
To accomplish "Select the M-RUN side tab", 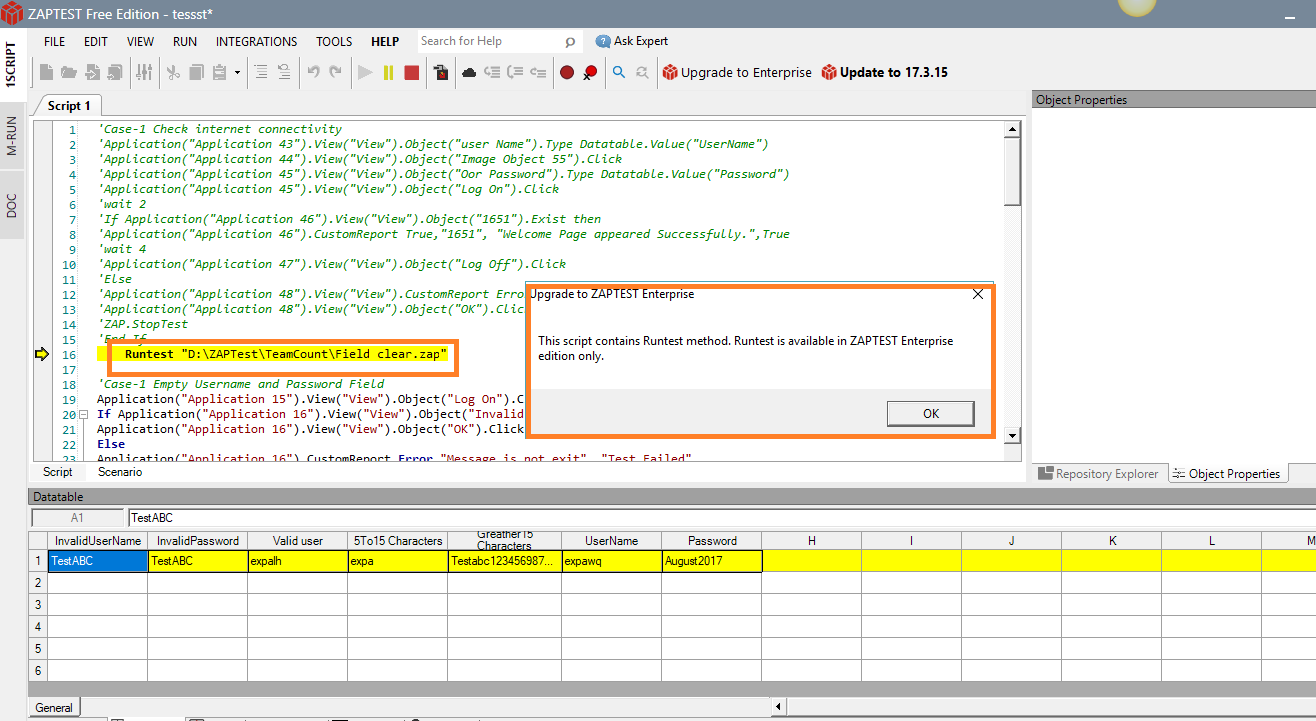I will pos(12,135).
